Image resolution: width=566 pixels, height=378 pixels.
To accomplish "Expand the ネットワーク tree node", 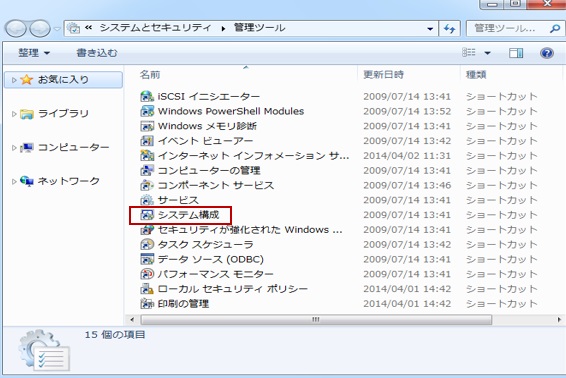I will tap(14, 181).
